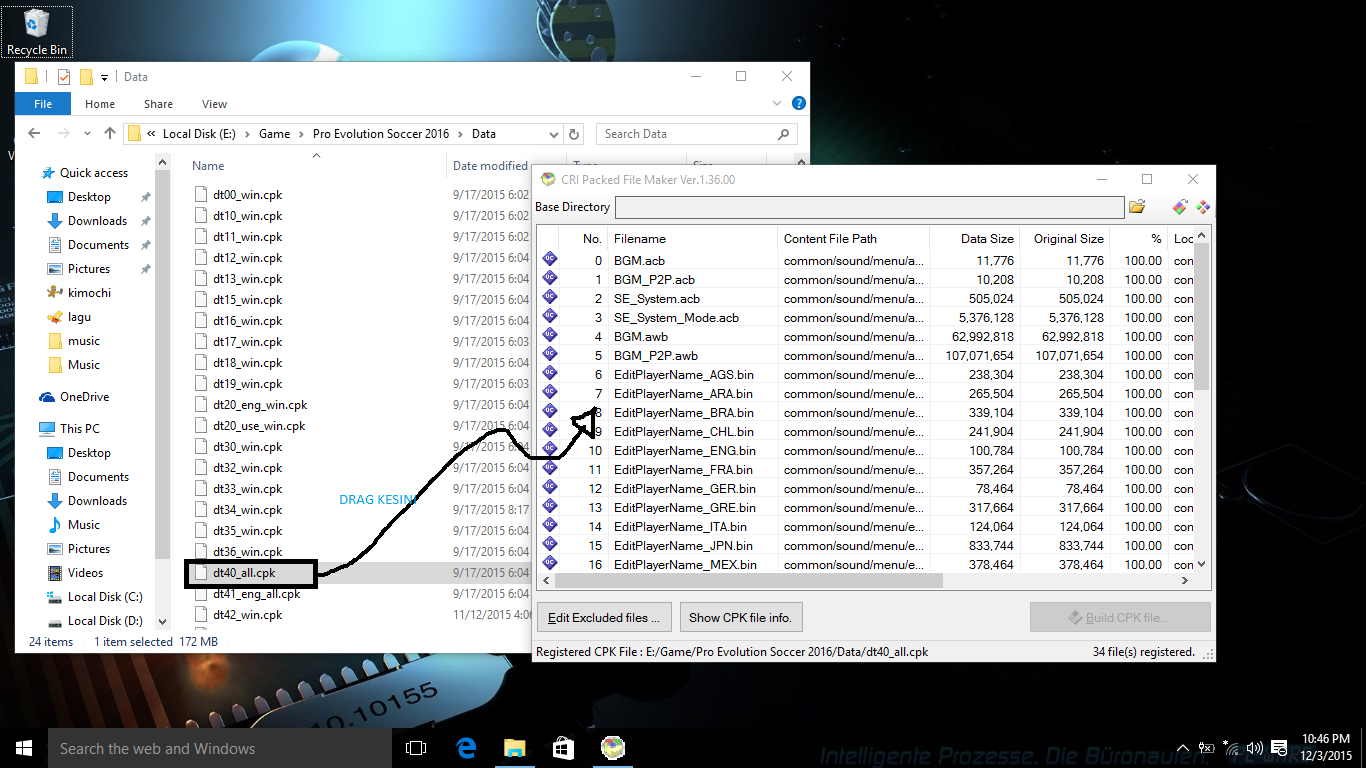Click inside the Base Directory input field
Viewport: 1366px width, 768px height.
coord(870,207)
